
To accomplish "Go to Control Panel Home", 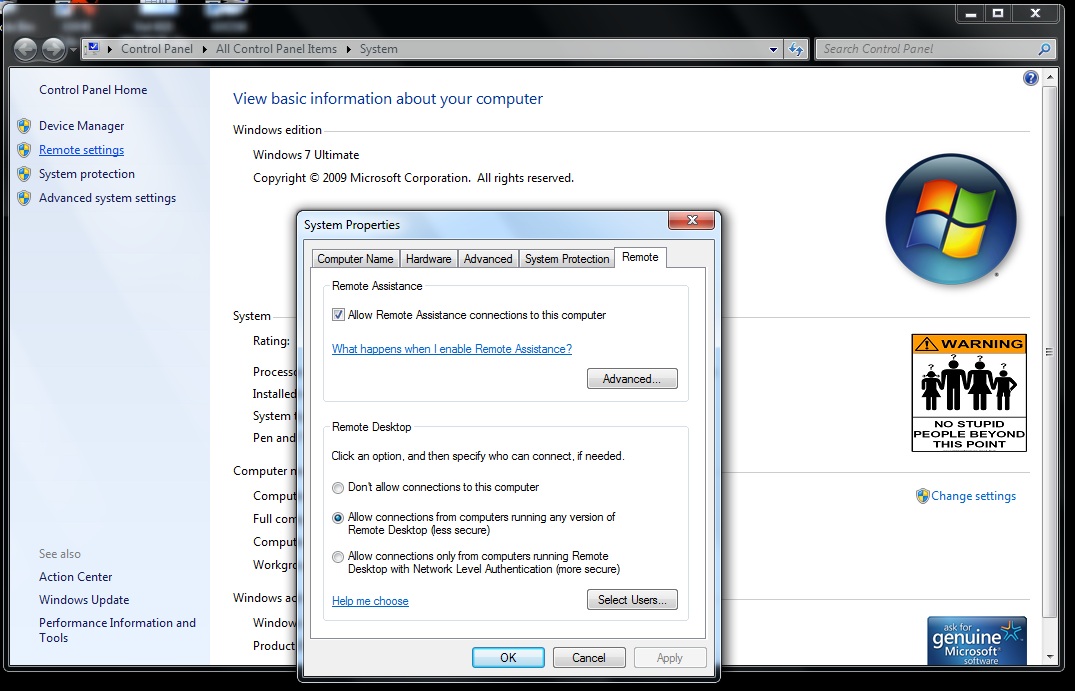I will [x=93, y=90].
